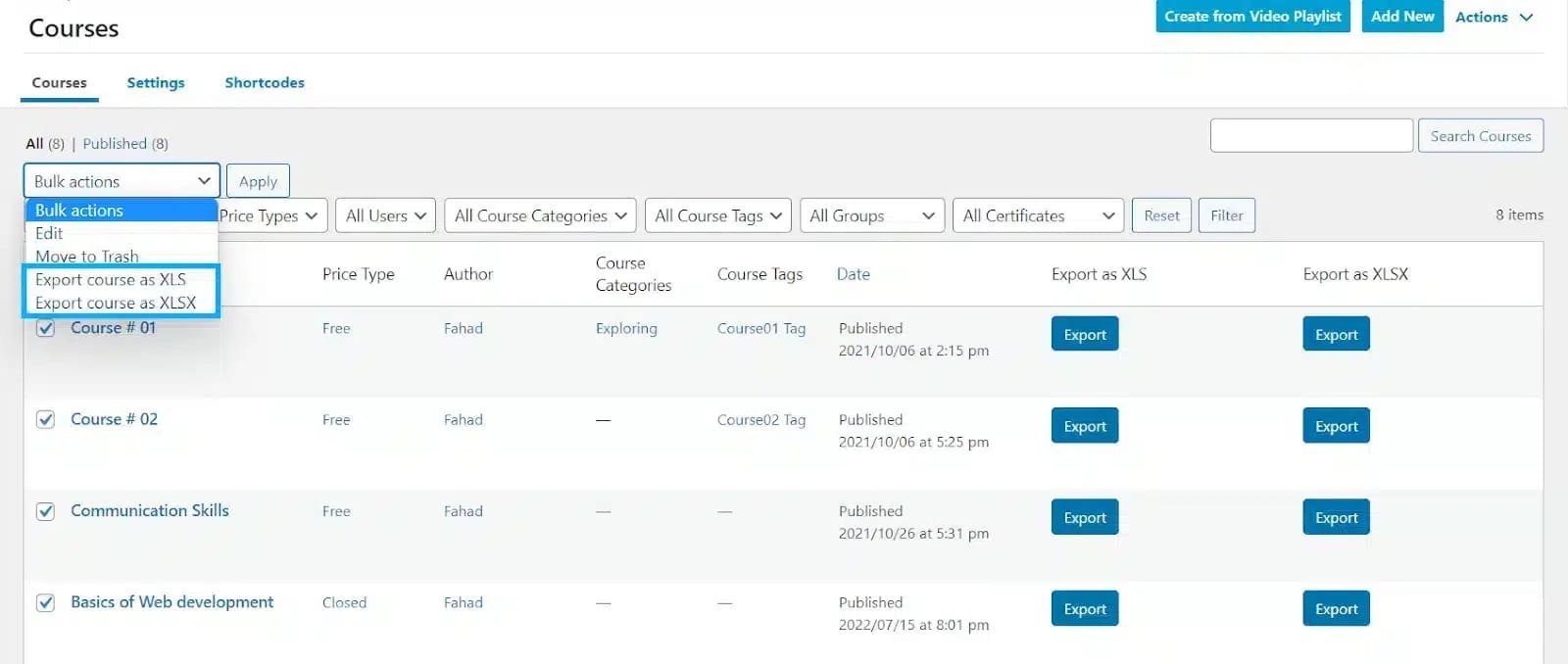Select 'Export course as XLSX' option

(x=121, y=303)
